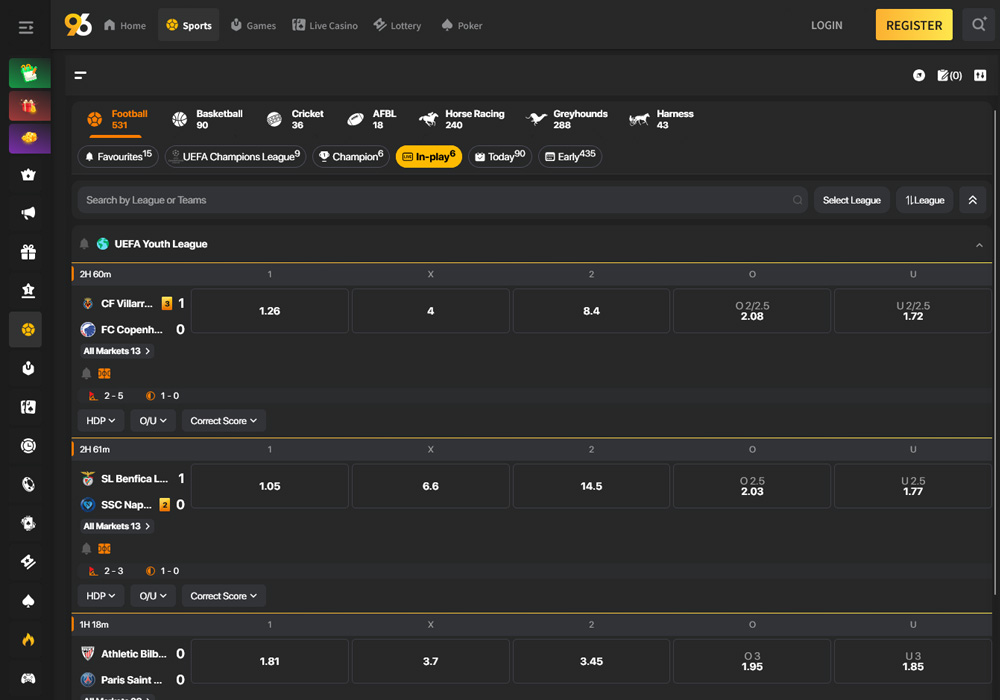1000x700 pixels.
Task: Switch to the Basketball sport tab
Action: (208, 119)
